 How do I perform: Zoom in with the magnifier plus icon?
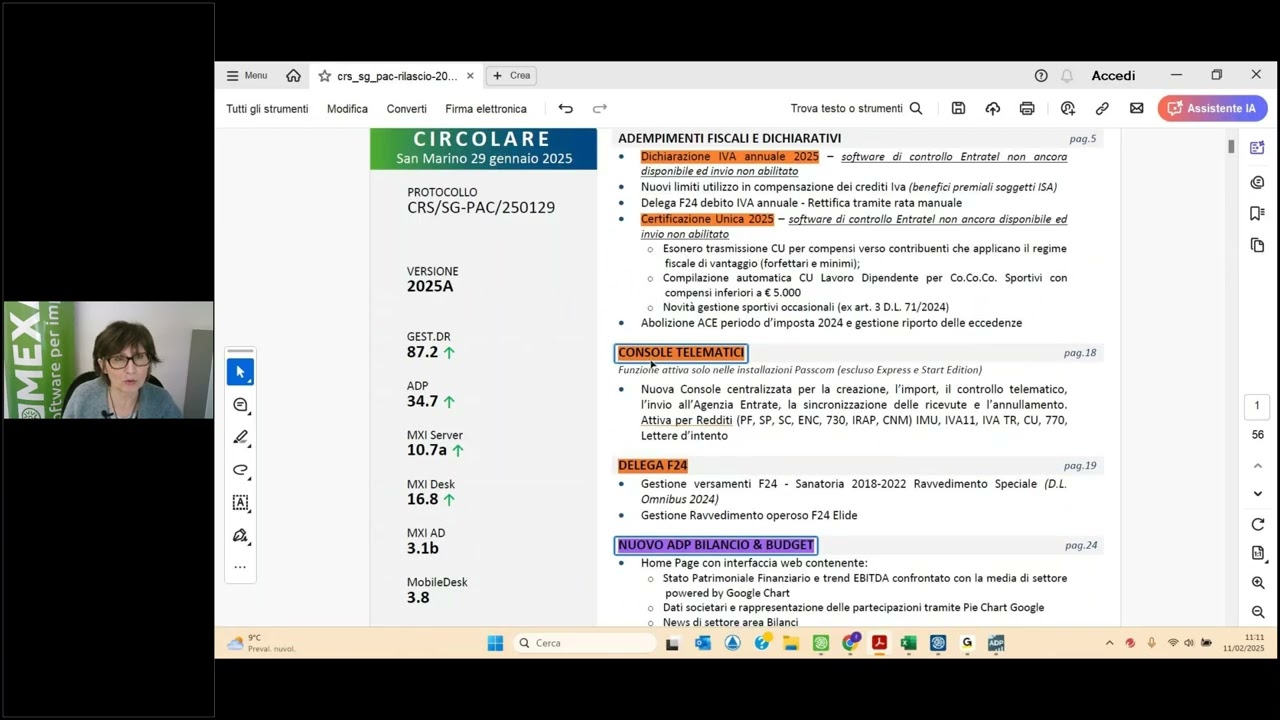1258,583
